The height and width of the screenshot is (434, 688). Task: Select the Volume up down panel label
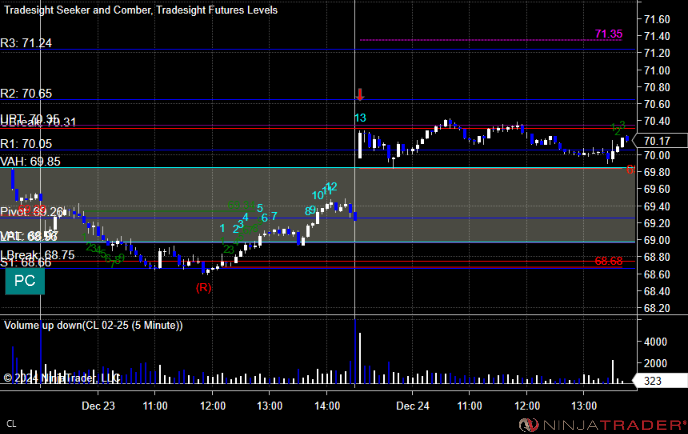pos(93,325)
